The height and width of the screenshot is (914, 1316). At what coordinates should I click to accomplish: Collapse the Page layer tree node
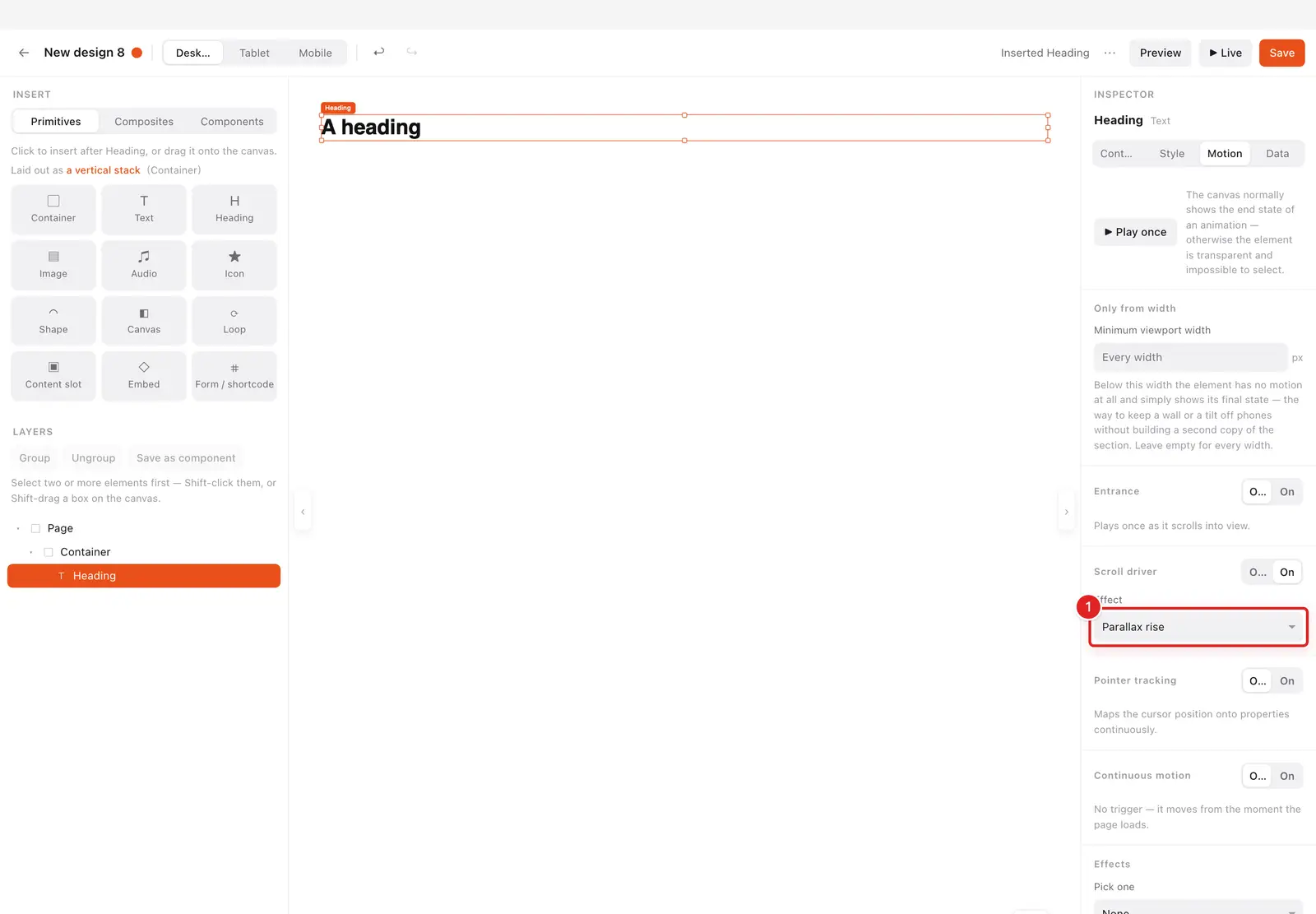click(x=18, y=528)
